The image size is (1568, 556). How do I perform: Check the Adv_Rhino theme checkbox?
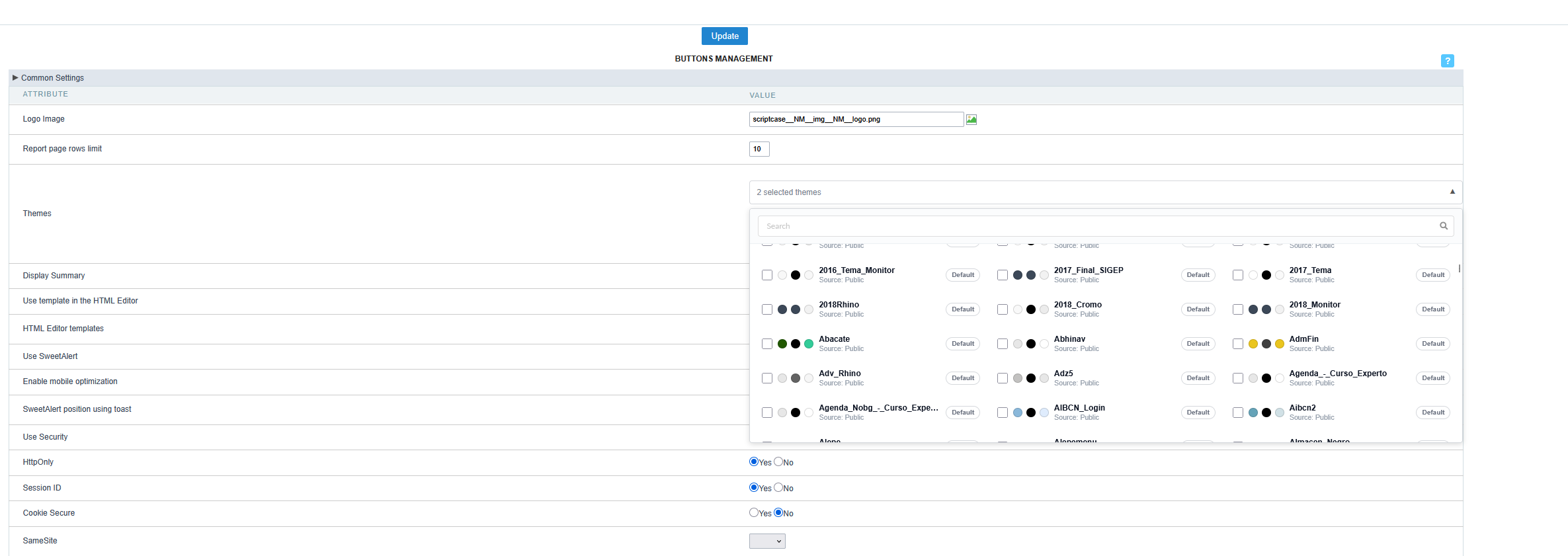767,378
